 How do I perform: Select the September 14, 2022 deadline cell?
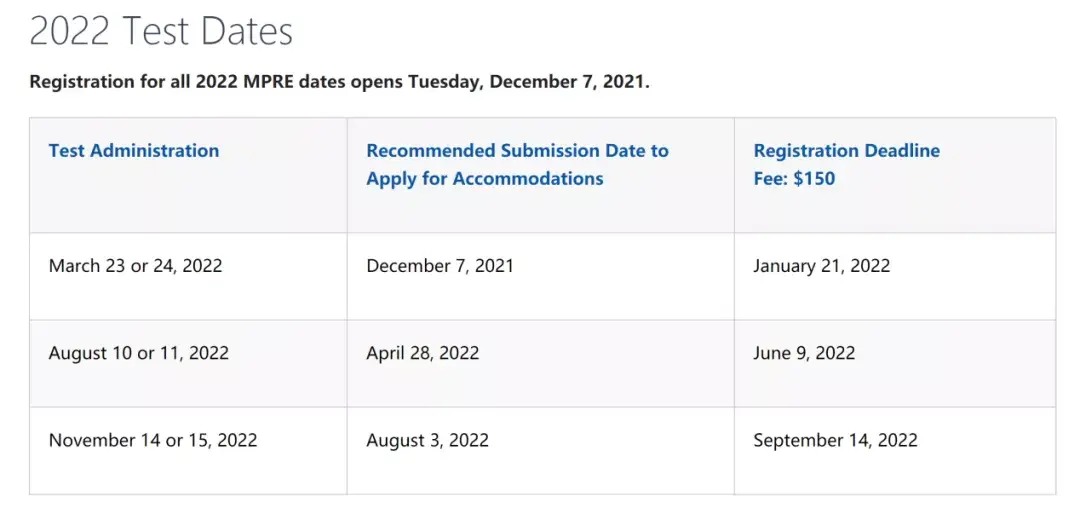[835, 440]
